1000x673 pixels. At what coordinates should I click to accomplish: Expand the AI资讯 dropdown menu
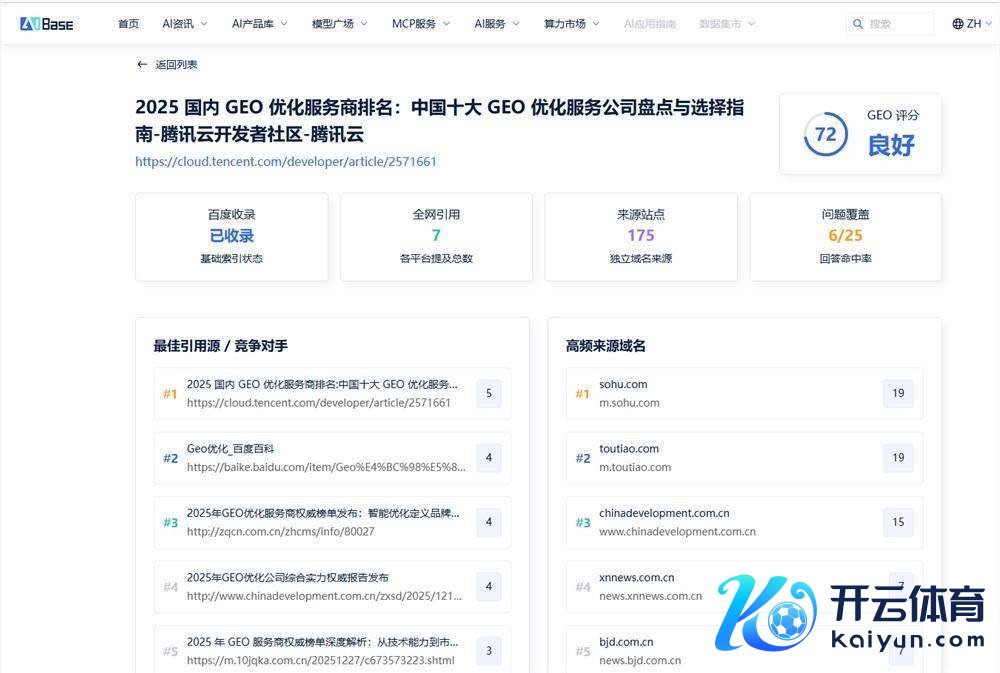click(185, 24)
